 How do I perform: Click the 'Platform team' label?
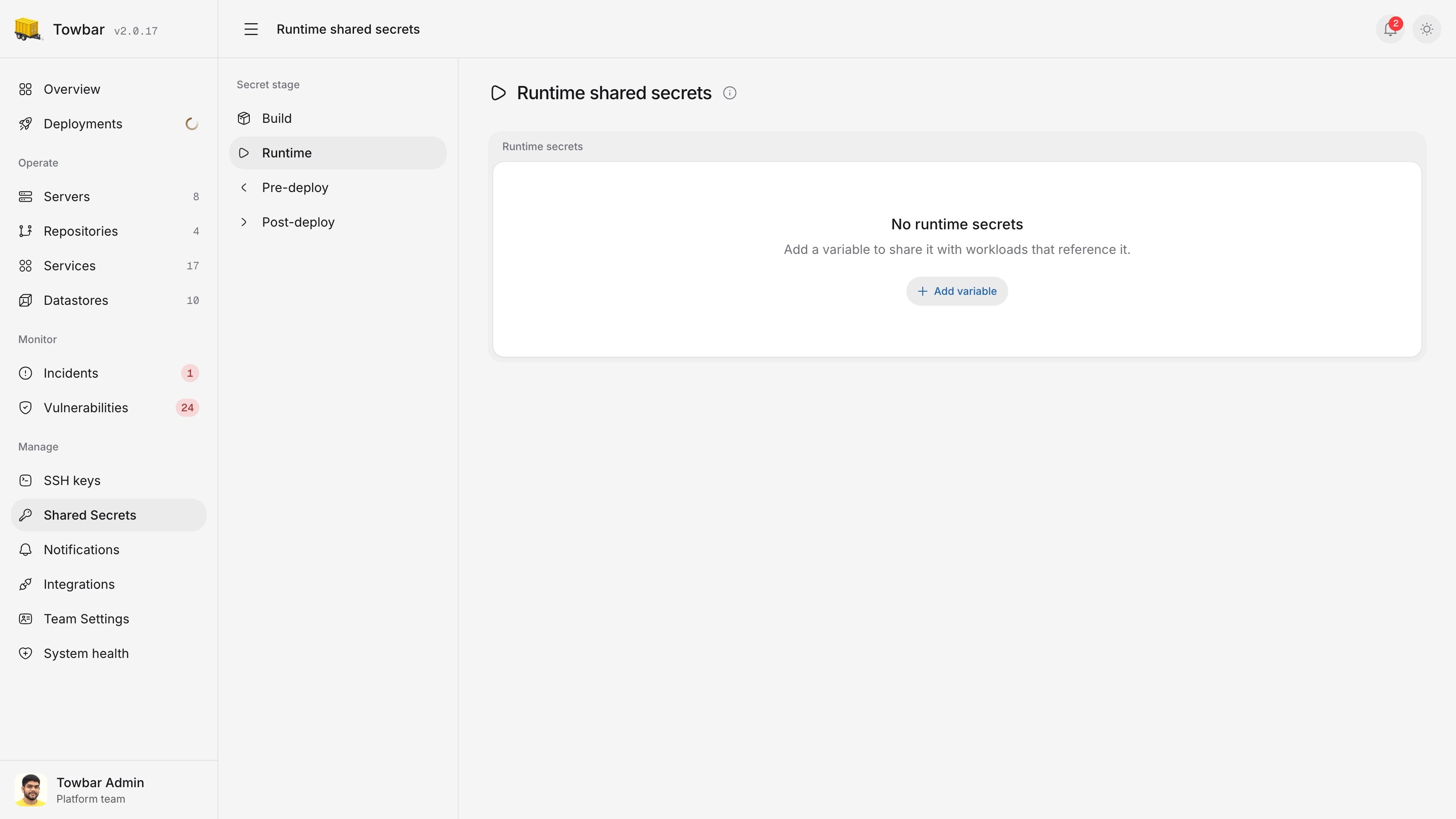[91, 799]
